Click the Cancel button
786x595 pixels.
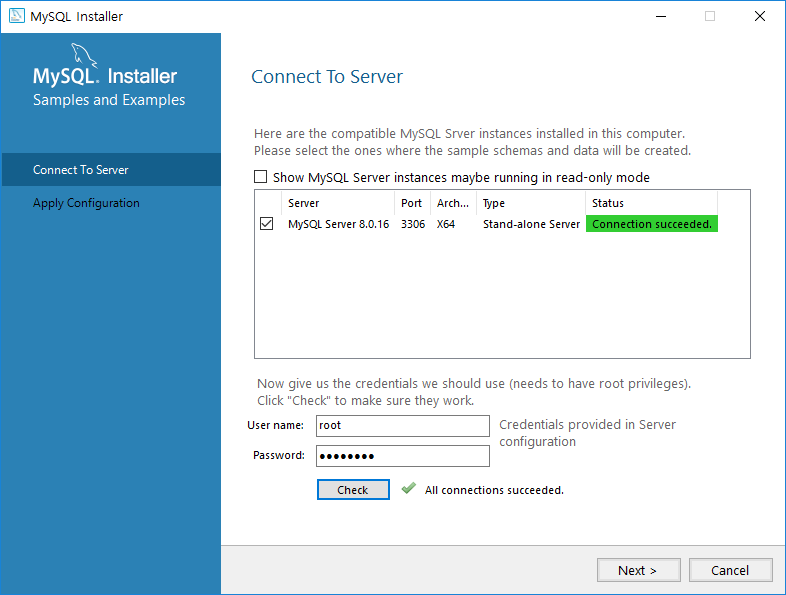(730, 570)
